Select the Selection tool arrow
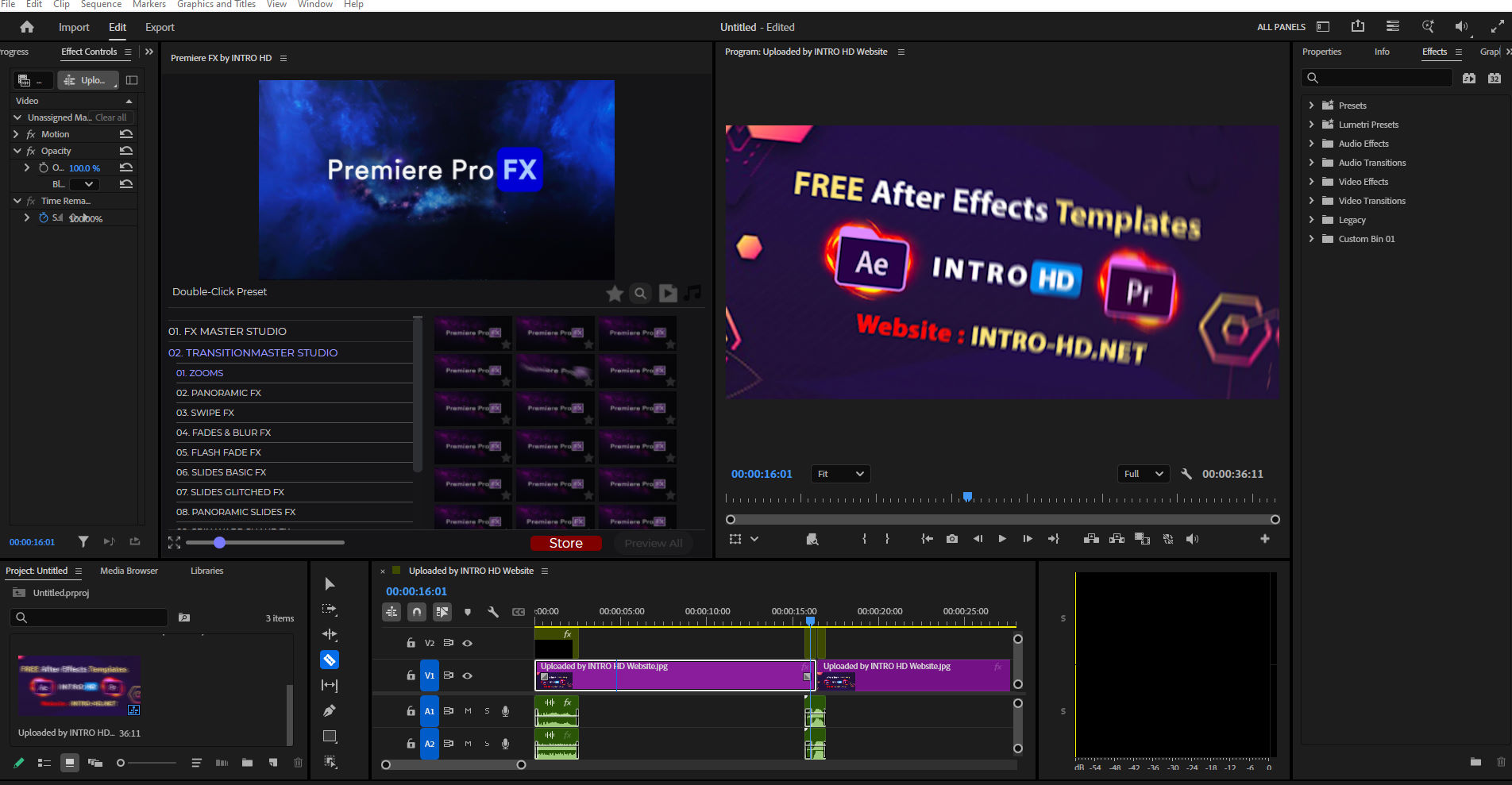This screenshot has width=1512, height=785. coord(330,584)
